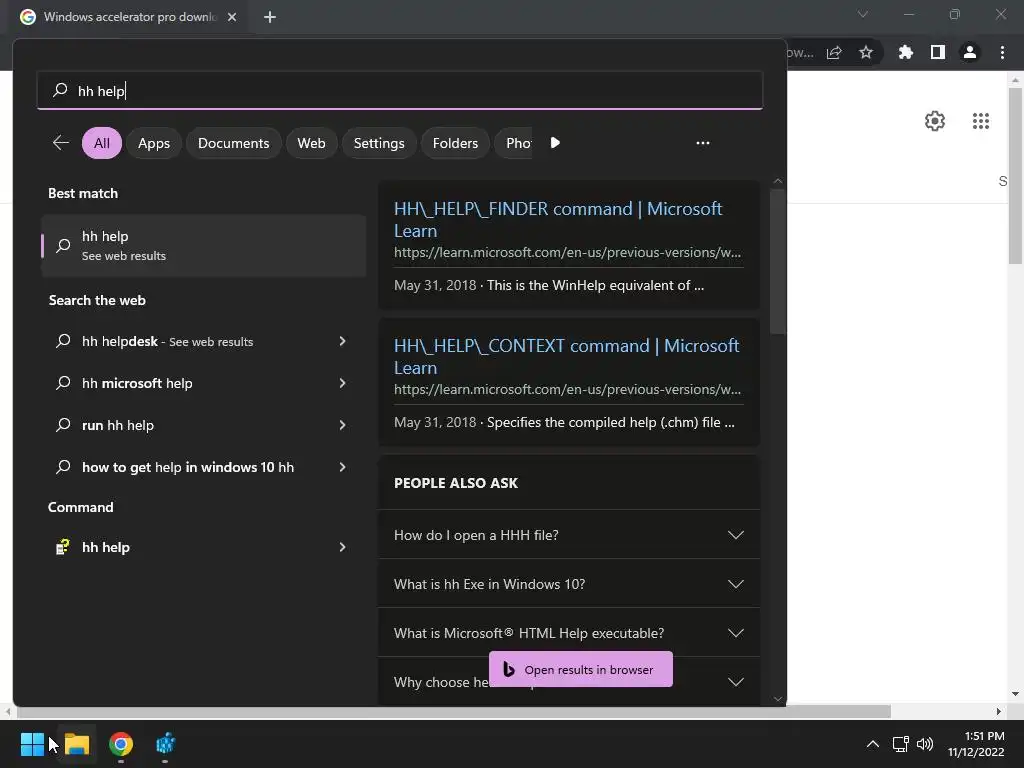Open File Explorer from the taskbar
Screen dimensions: 1024x768
tap(77, 744)
